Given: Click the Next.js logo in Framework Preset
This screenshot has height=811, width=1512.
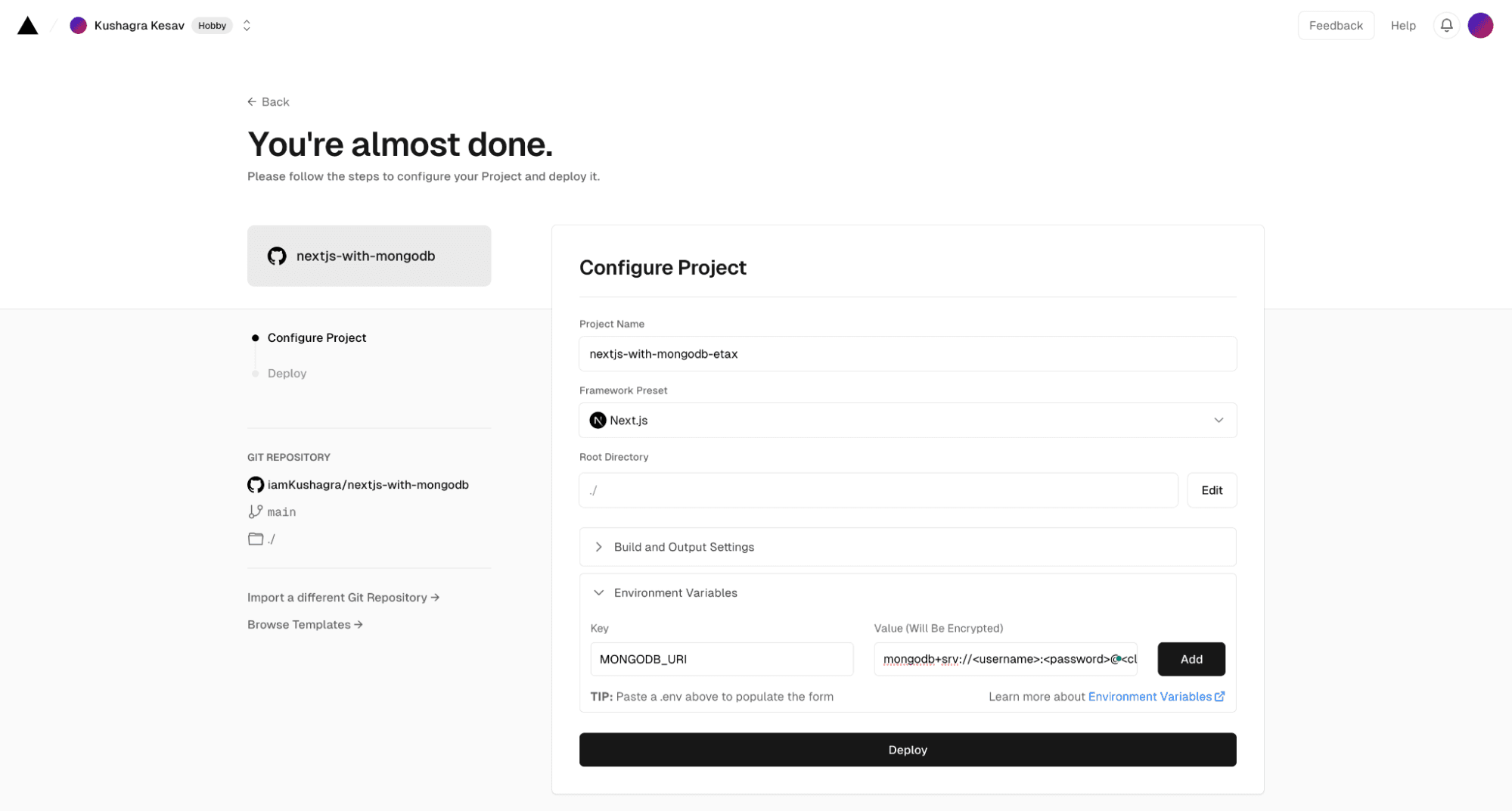Looking at the screenshot, I should point(598,421).
